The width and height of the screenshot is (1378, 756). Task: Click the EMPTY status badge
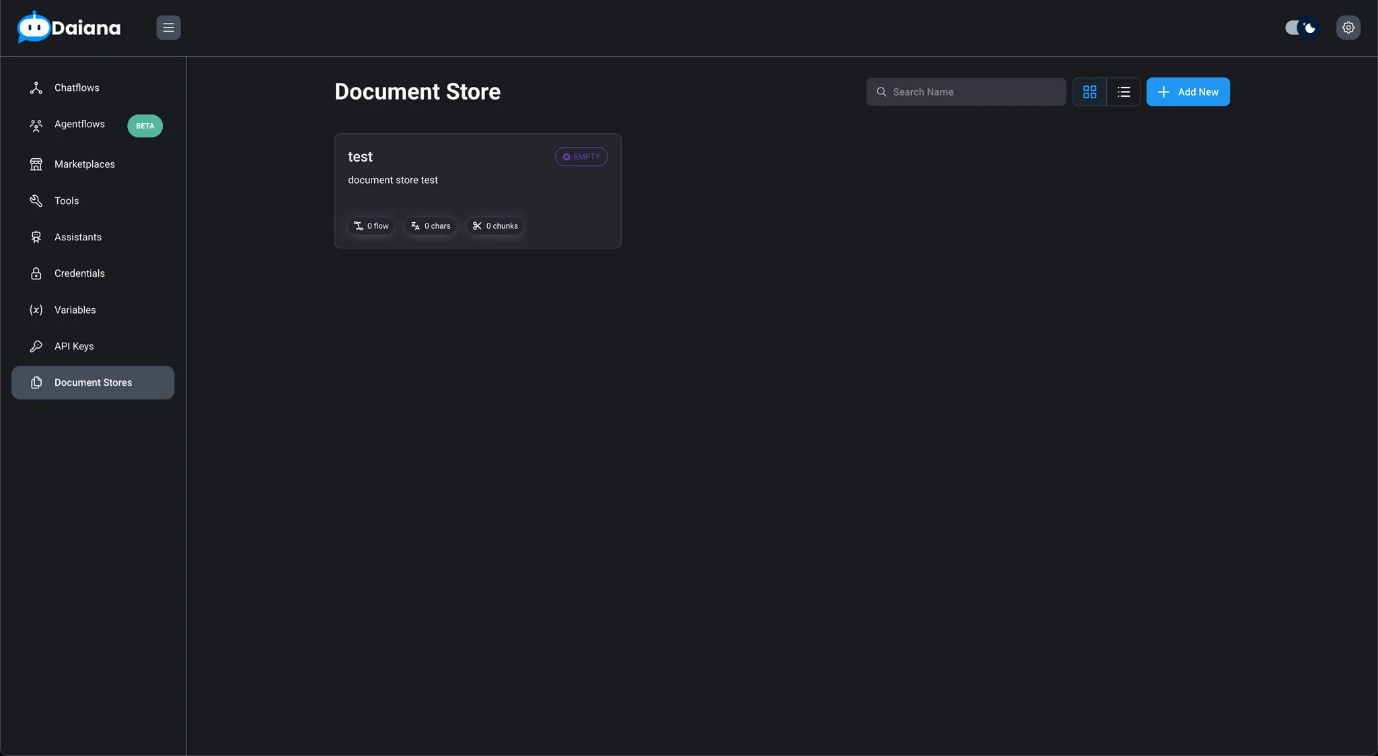click(x=581, y=157)
